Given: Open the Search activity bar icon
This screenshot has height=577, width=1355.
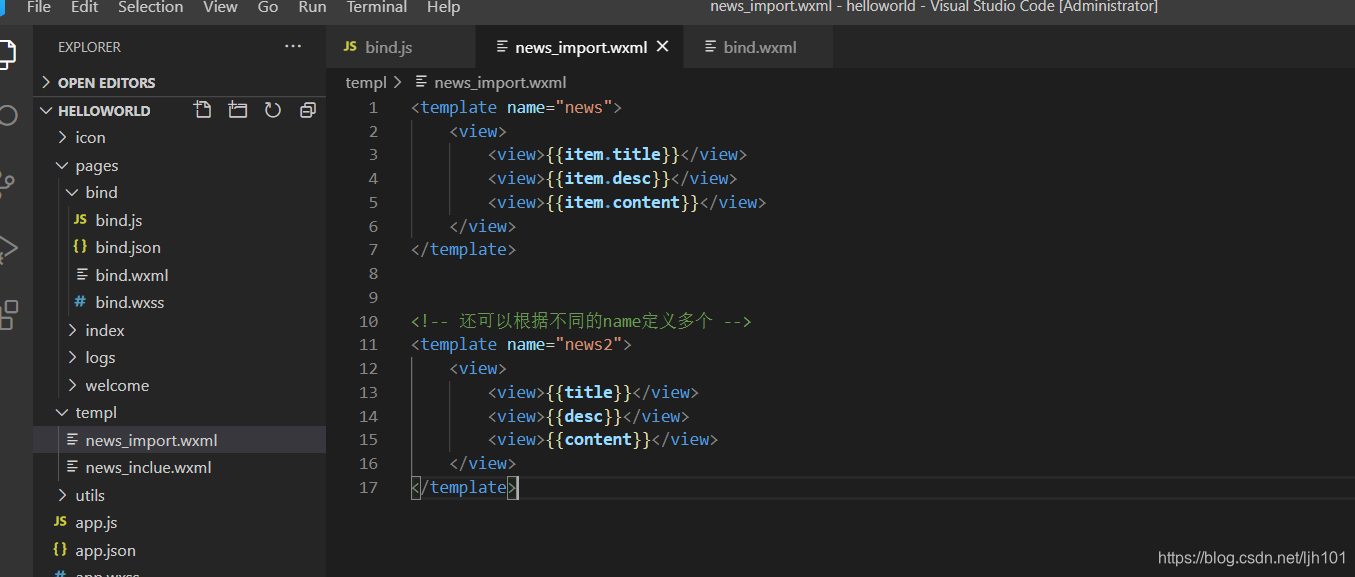Looking at the screenshot, I should pyautogui.click(x=7, y=115).
